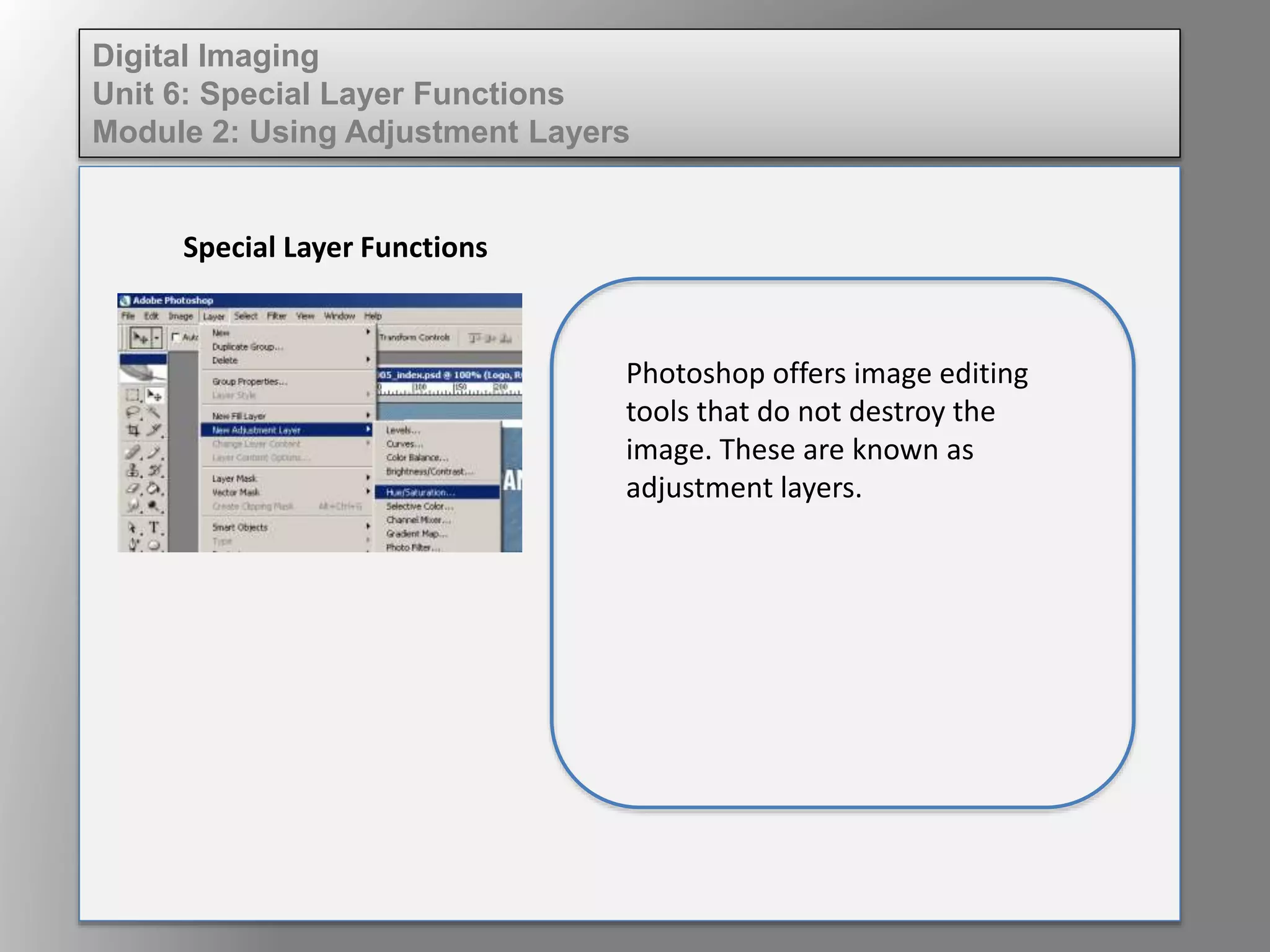This screenshot has width=1270, height=952.
Task: Select the Clone Stamp tool
Action: 133,470
